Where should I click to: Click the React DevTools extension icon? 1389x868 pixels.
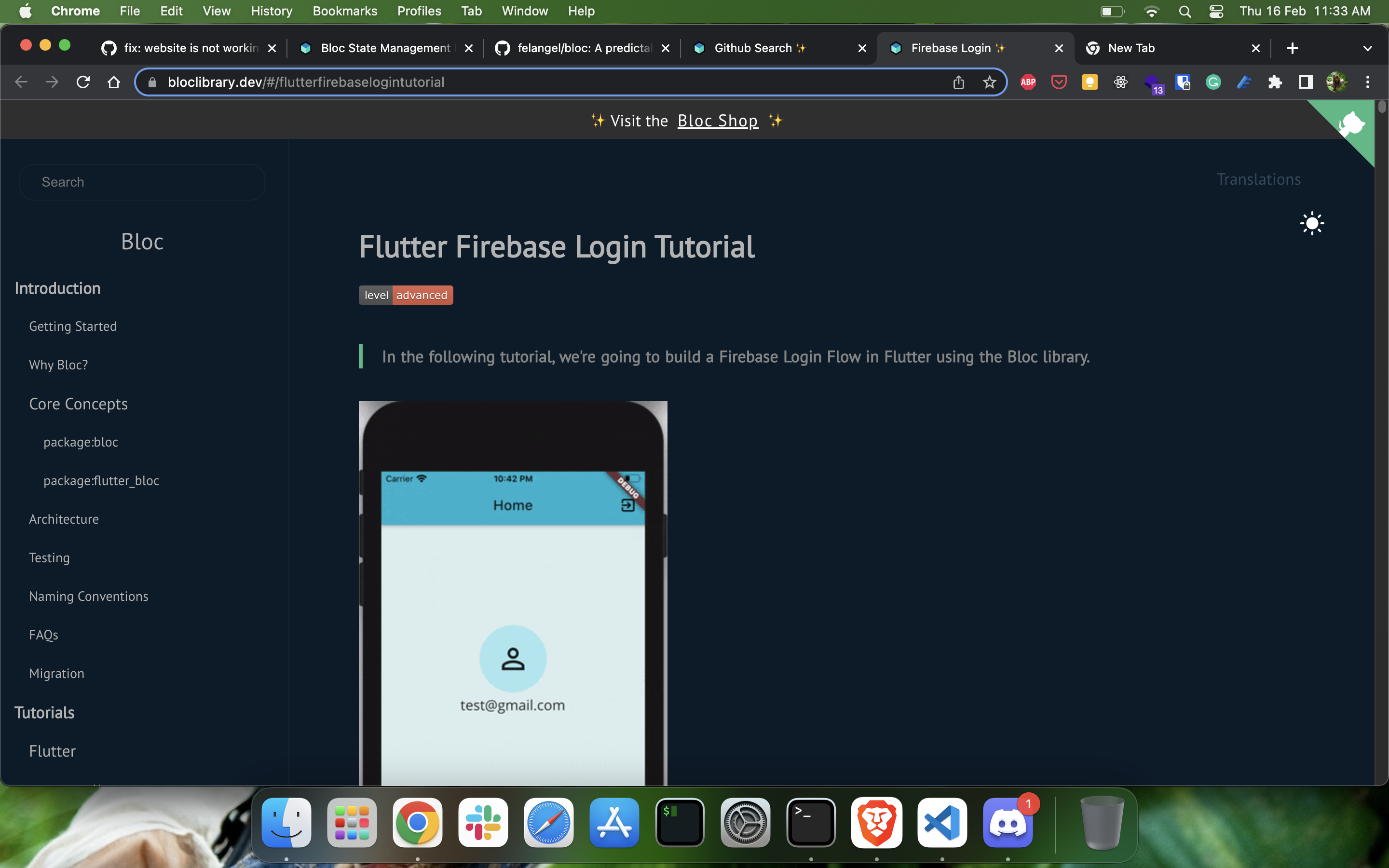(1120, 82)
